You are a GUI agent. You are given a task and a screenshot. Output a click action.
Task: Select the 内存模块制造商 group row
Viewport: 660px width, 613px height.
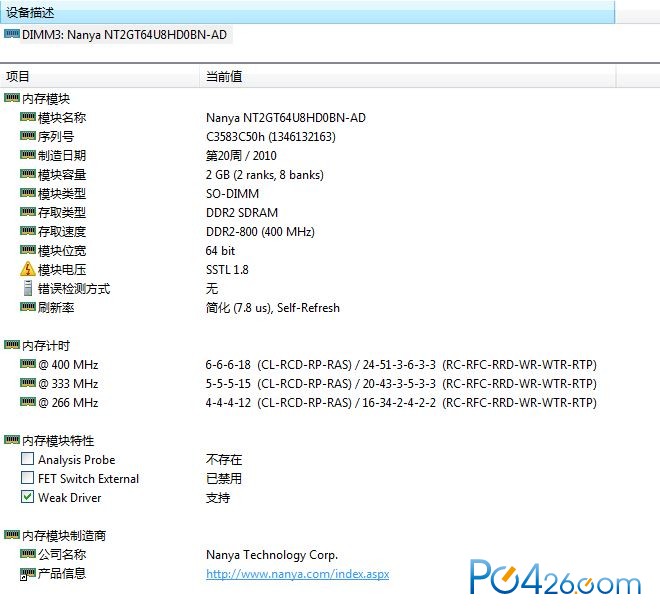click(64, 536)
